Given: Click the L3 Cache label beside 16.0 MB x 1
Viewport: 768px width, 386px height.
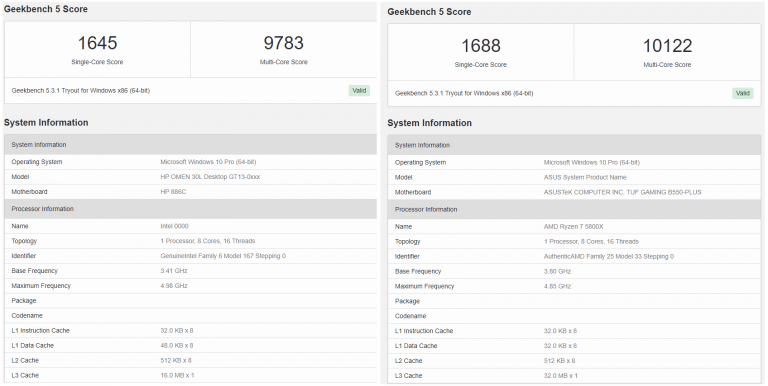Looking at the screenshot, I should tap(25, 375).
